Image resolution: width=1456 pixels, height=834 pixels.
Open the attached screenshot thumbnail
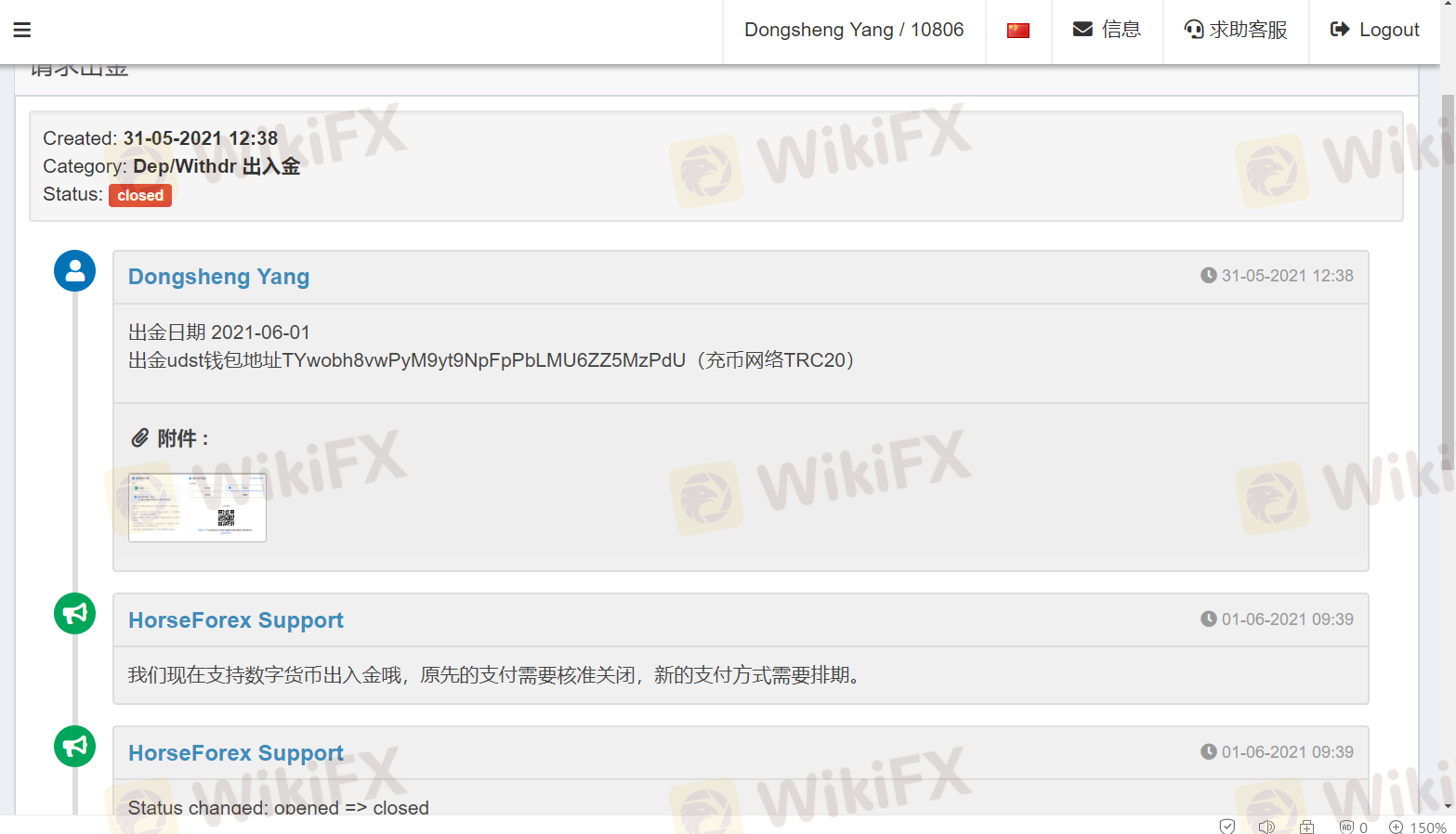pyautogui.click(x=197, y=507)
